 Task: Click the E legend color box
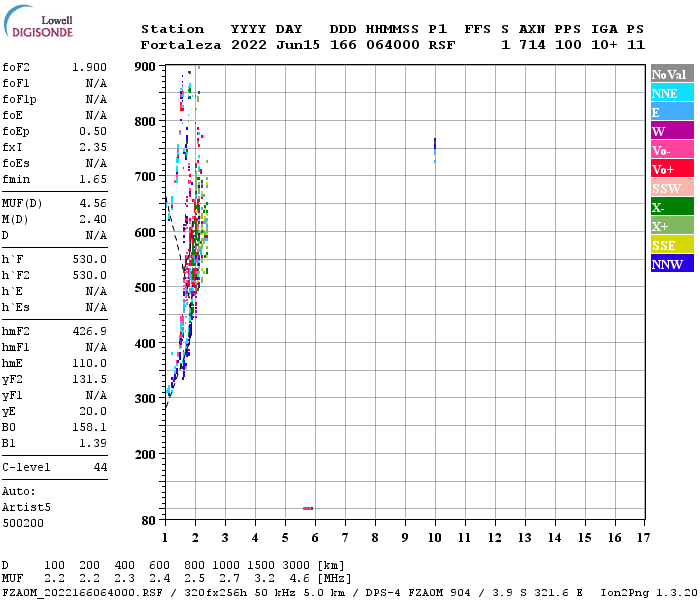[672, 112]
